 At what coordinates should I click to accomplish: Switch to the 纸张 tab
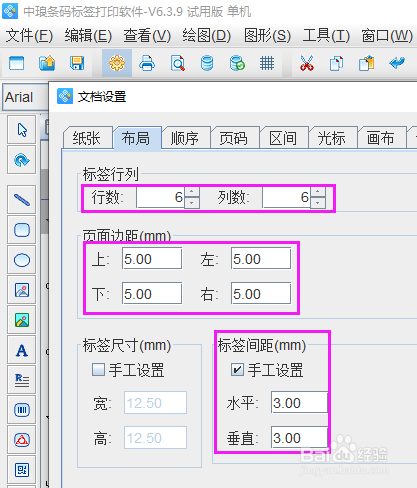click(x=87, y=138)
